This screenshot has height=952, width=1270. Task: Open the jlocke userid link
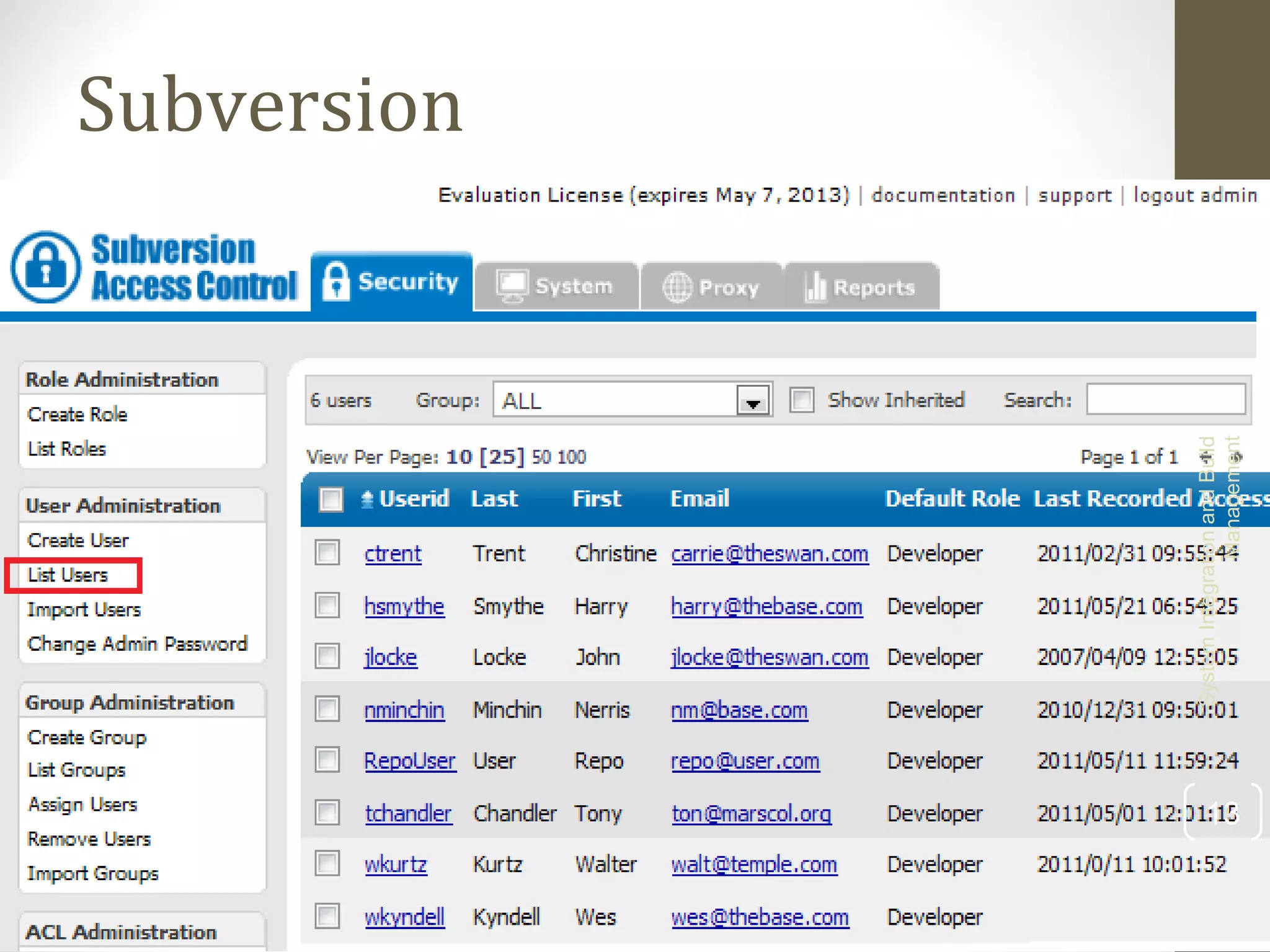pyautogui.click(x=391, y=657)
